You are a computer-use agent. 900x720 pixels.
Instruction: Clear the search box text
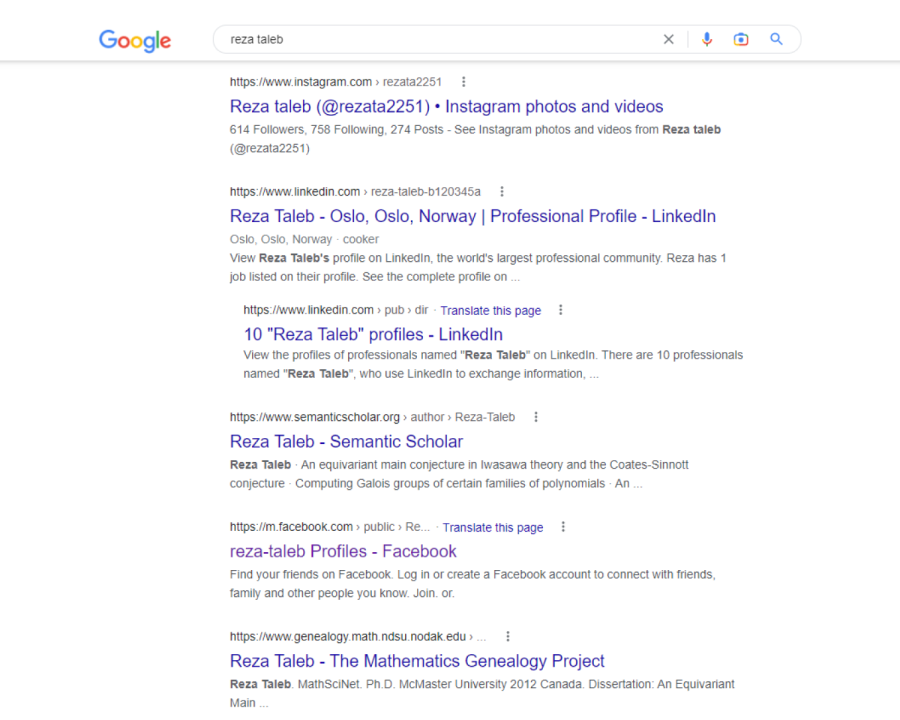click(668, 39)
